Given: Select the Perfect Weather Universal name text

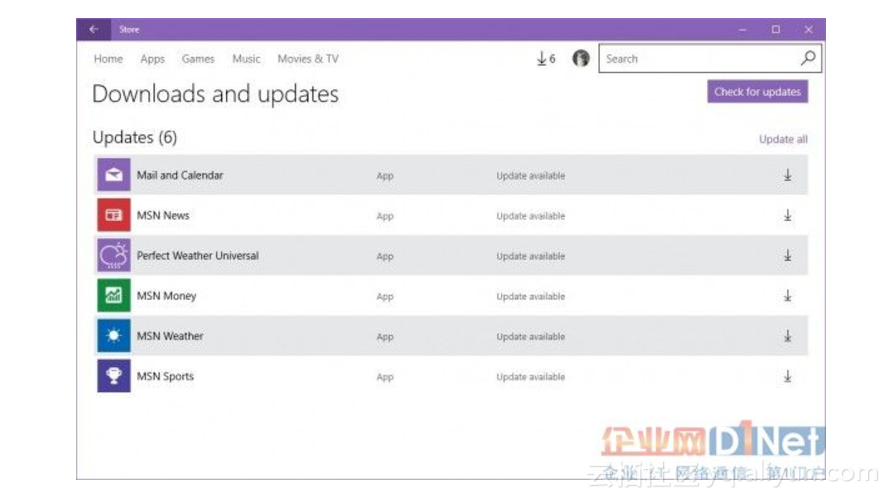Looking at the screenshot, I should 198,256.
